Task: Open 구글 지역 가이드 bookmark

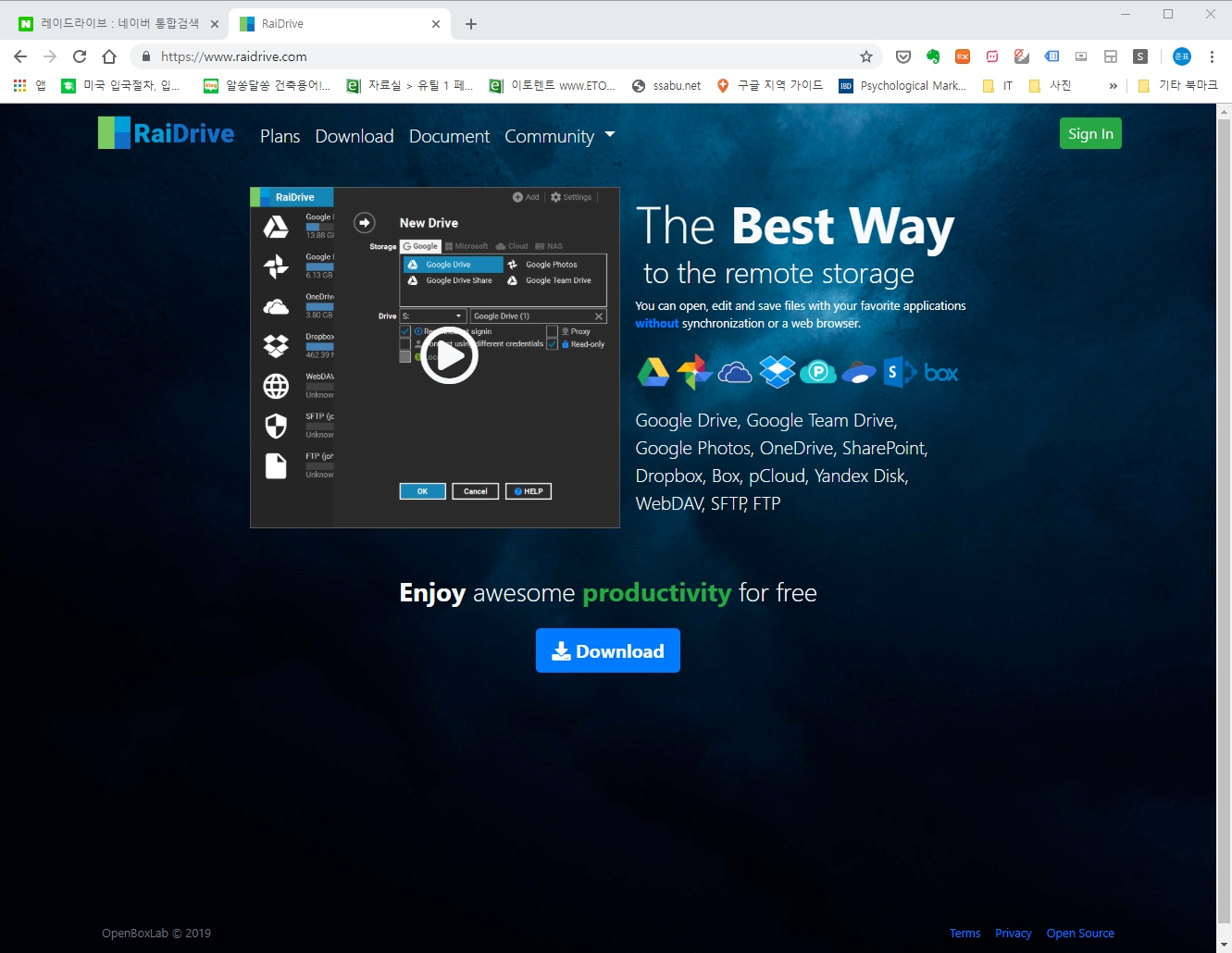Action: coord(770,85)
